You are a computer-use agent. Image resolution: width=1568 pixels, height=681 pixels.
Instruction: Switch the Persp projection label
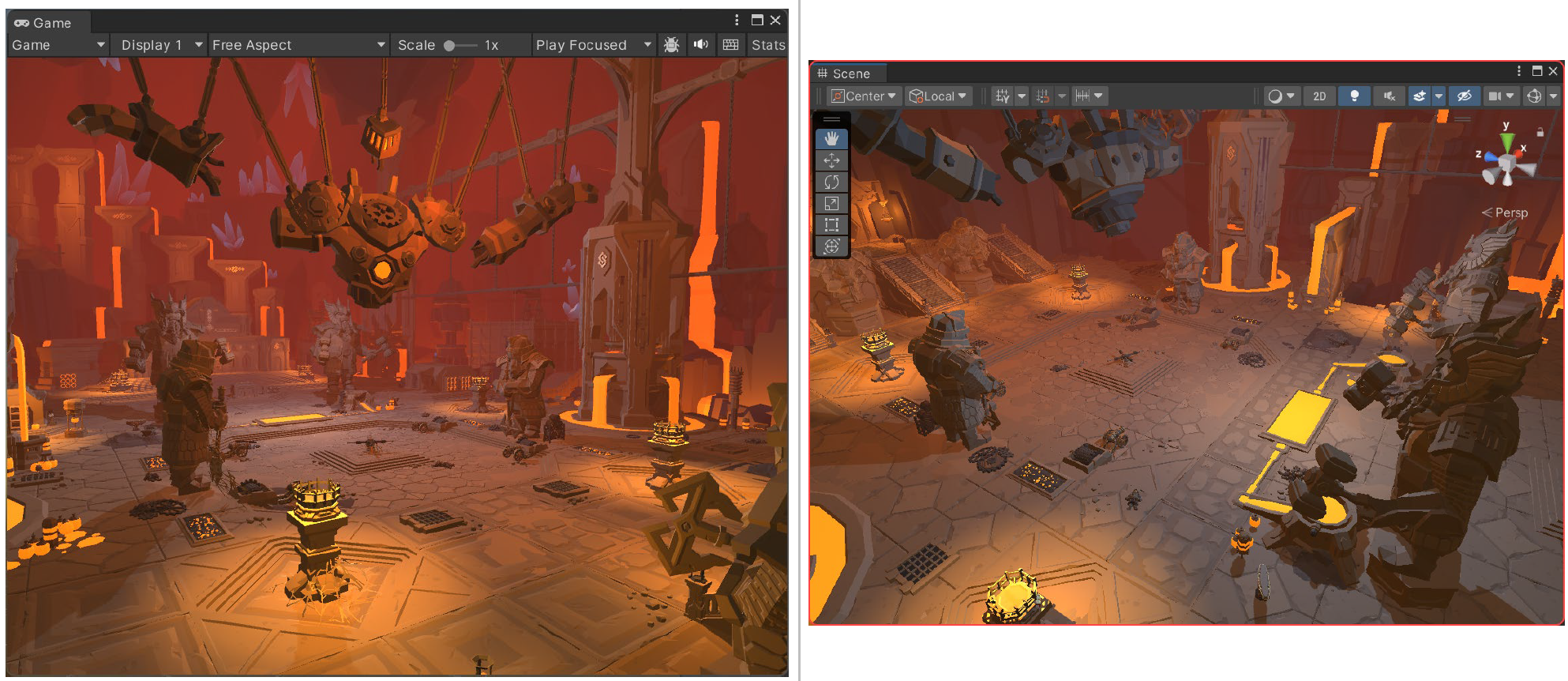[x=1505, y=213]
